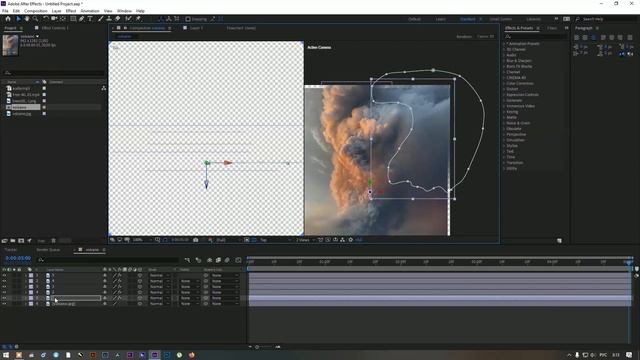Image resolution: width=640 pixels, height=360 pixels.
Task: Click the Search Help field
Action: tap(604, 19)
